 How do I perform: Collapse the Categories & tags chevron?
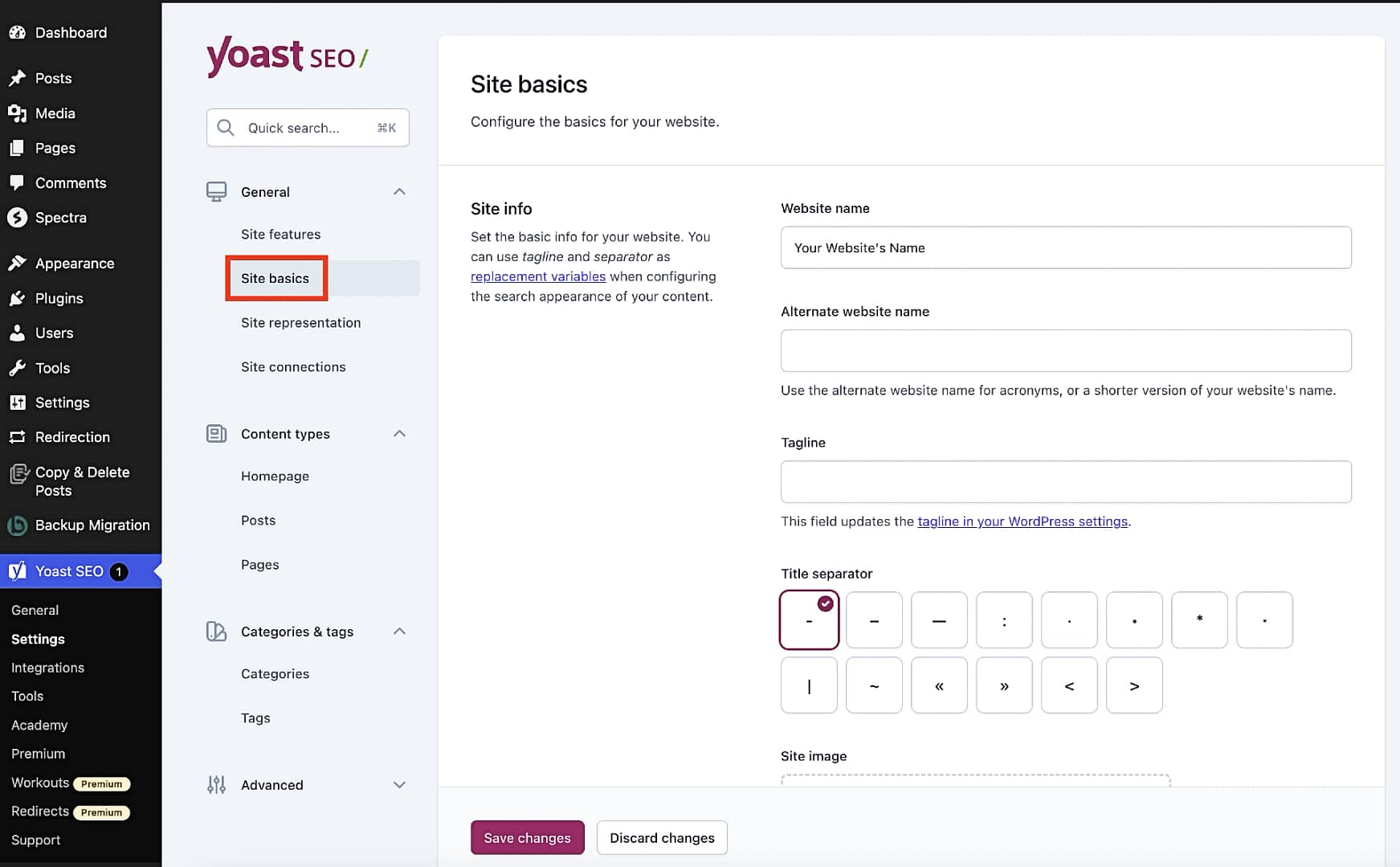(x=399, y=632)
